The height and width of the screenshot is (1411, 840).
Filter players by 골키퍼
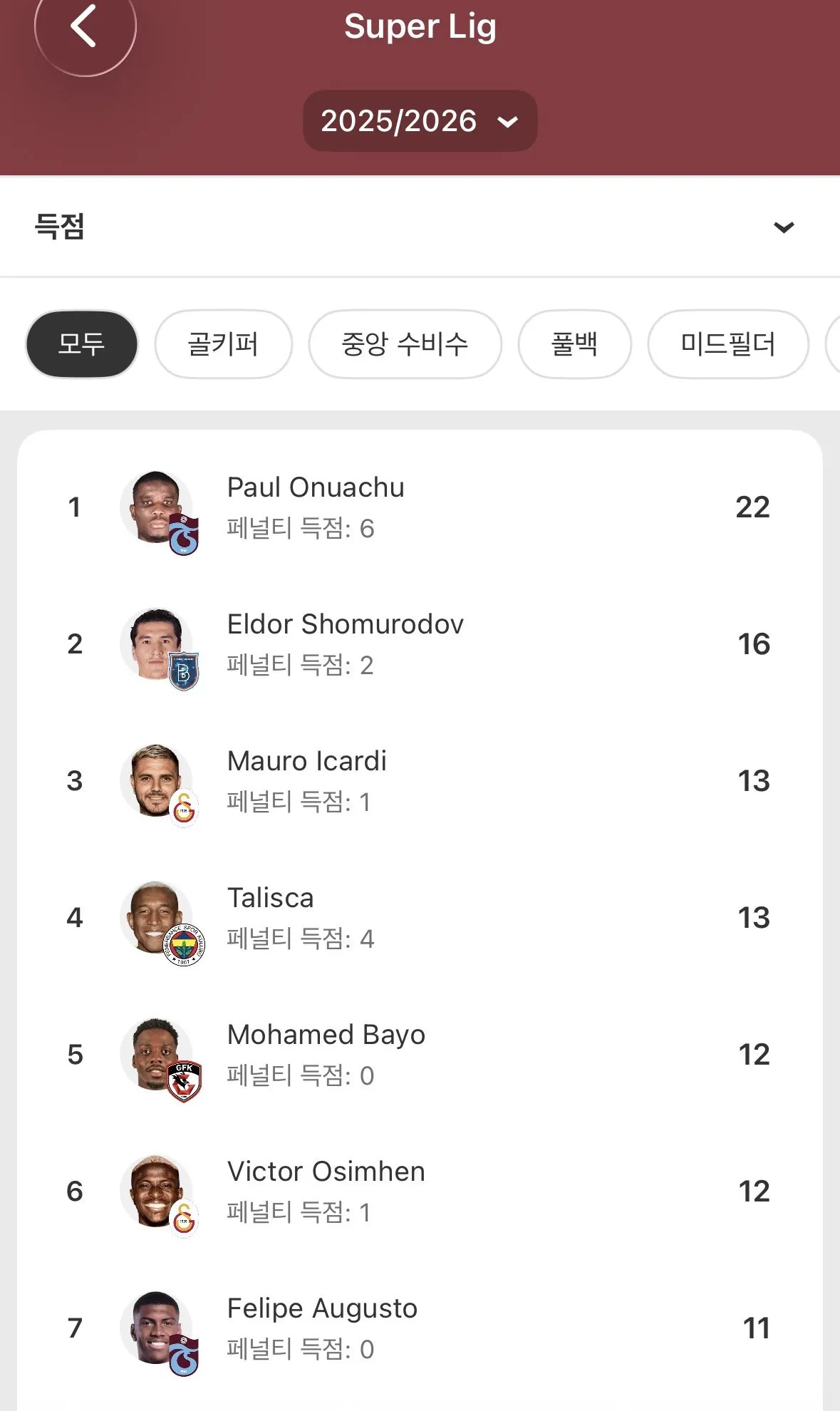pyautogui.click(x=223, y=344)
